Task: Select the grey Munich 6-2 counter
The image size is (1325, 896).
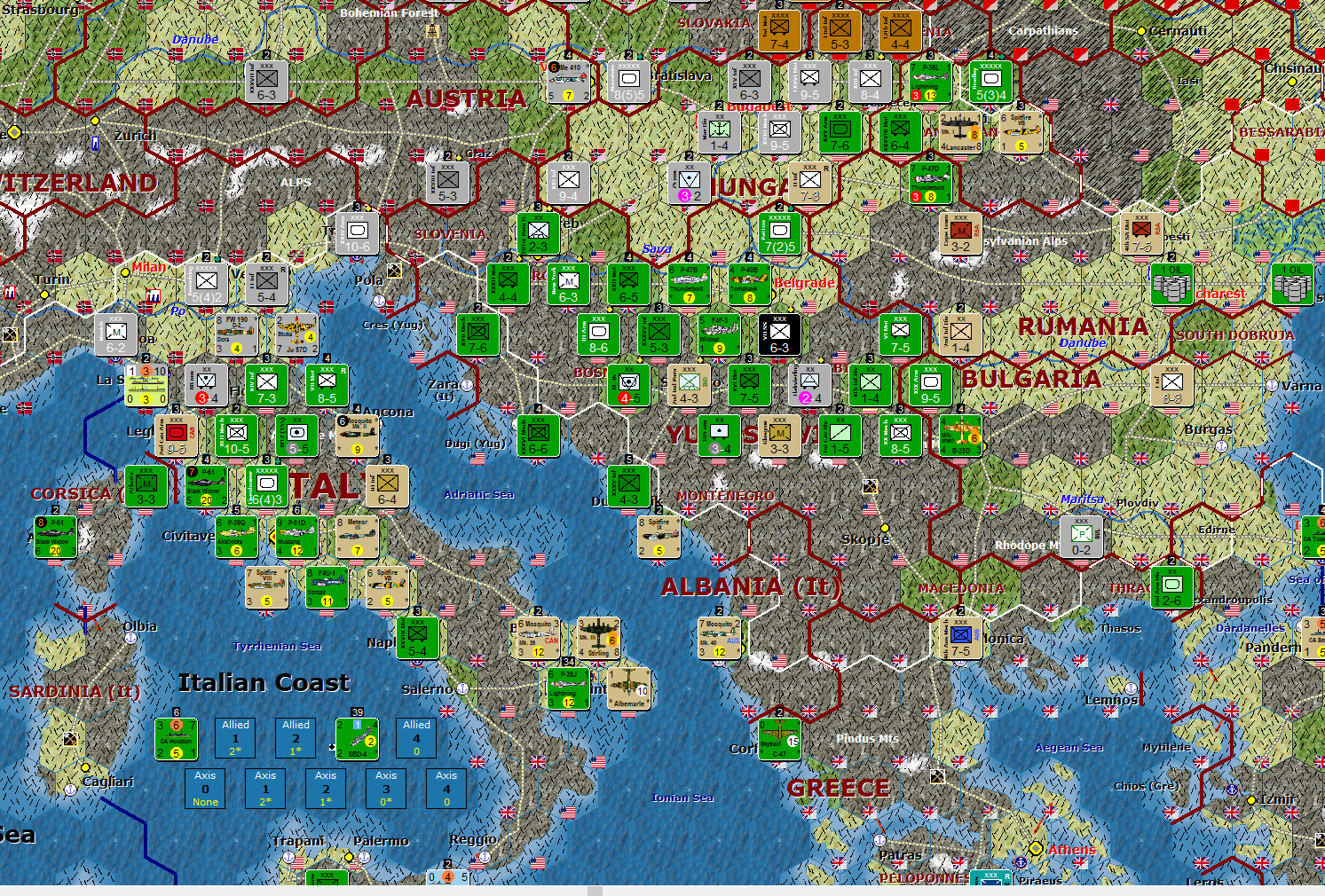Action: [116, 334]
